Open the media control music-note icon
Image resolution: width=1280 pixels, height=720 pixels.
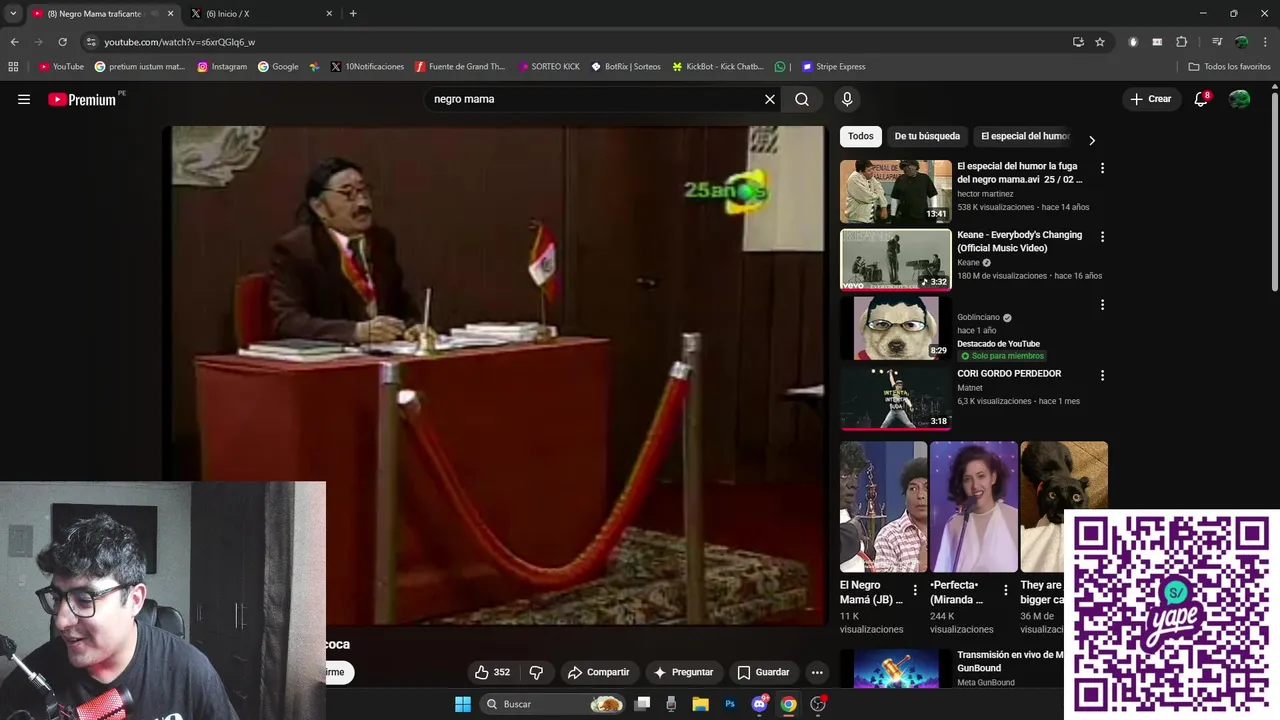pyautogui.click(x=1217, y=42)
